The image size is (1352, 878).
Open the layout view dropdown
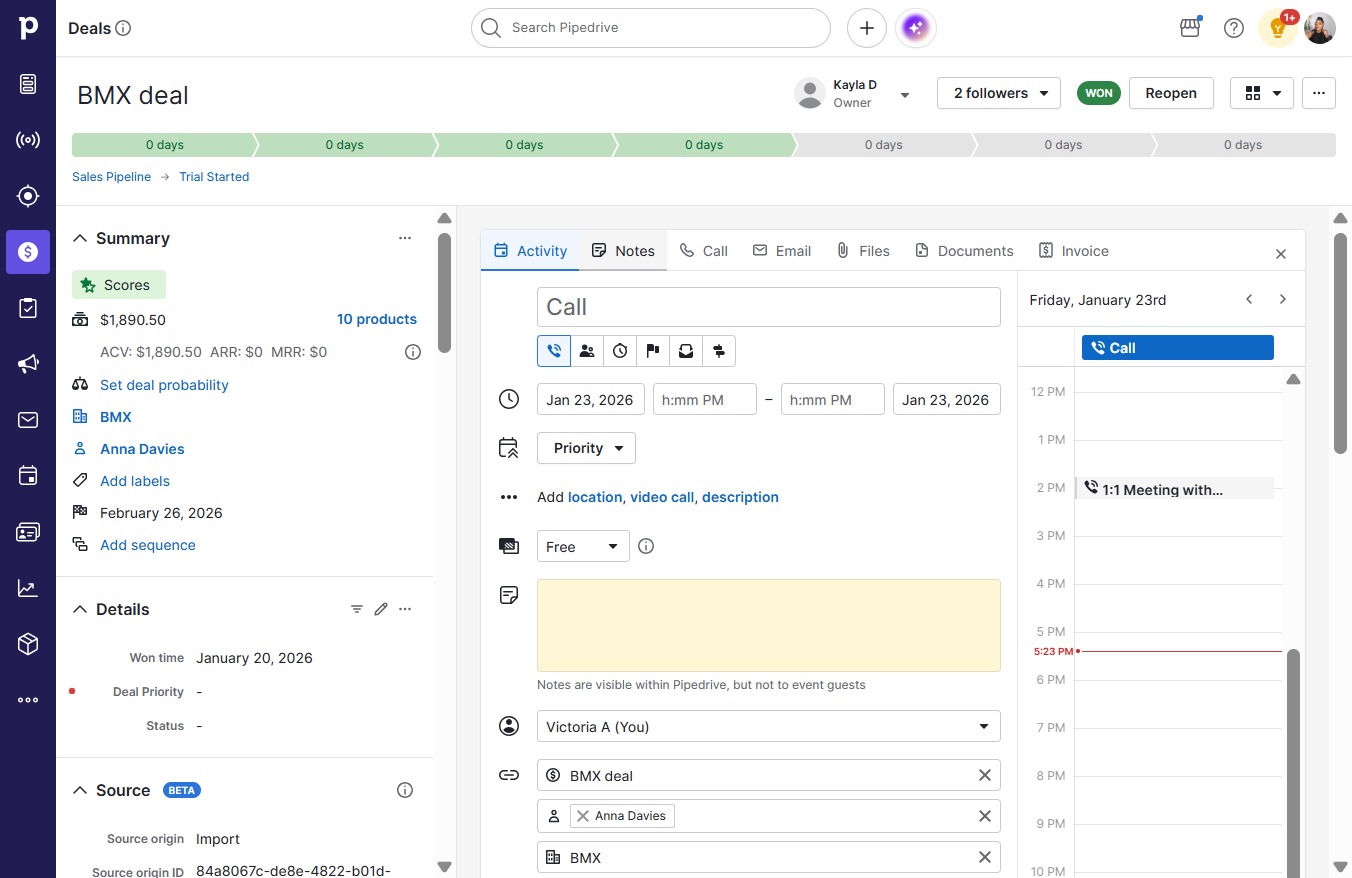[1262, 93]
